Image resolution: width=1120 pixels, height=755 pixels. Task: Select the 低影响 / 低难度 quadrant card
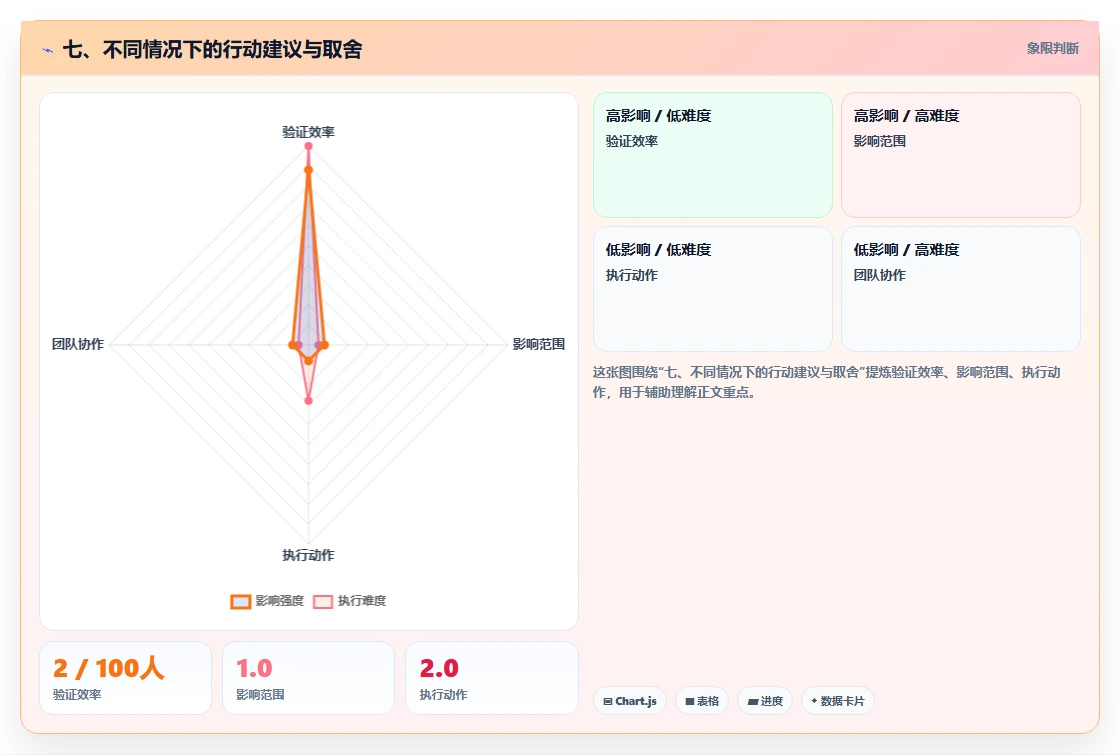[713, 289]
